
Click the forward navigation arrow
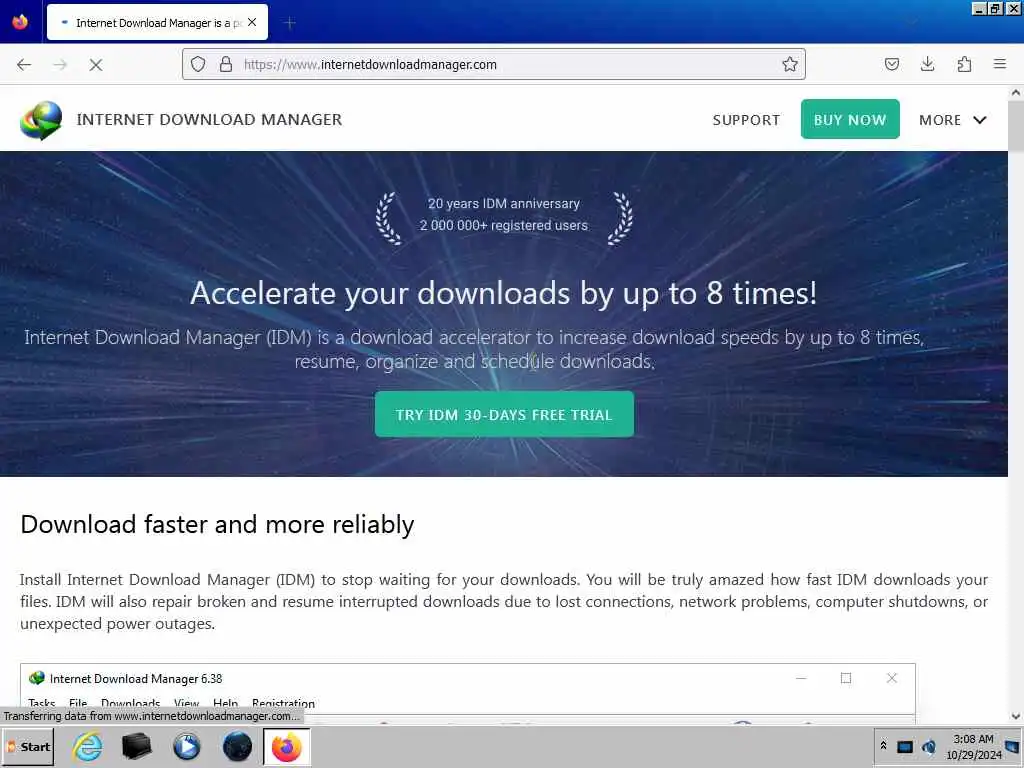[60, 65]
